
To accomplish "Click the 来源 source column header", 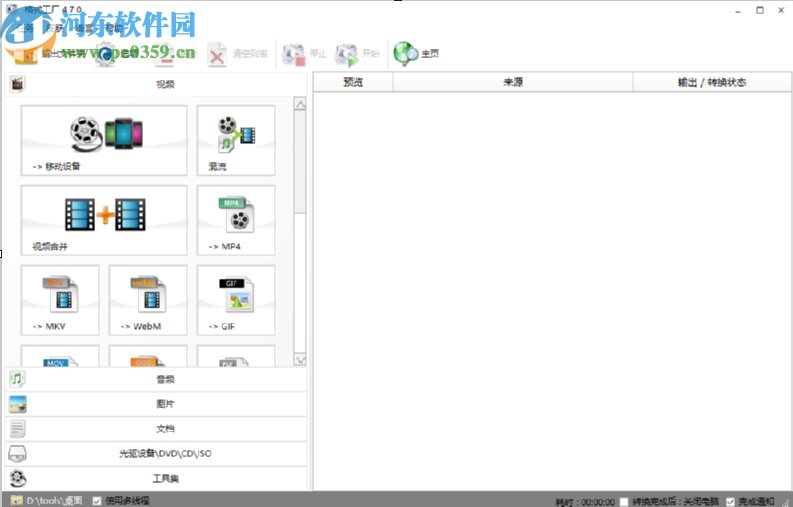I will (513, 82).
